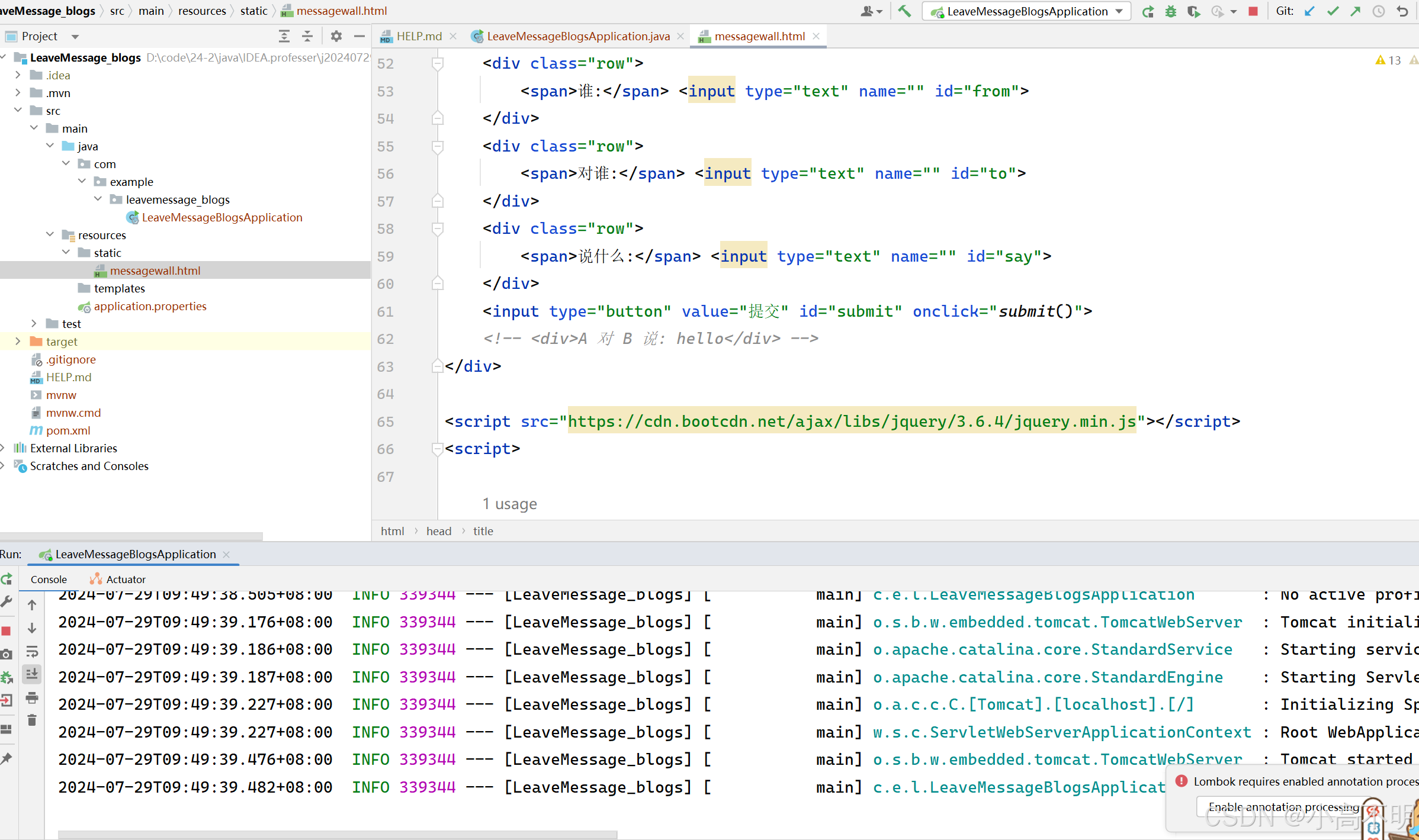Rollback changes with the undo arrow icon

coord(1402,11)
